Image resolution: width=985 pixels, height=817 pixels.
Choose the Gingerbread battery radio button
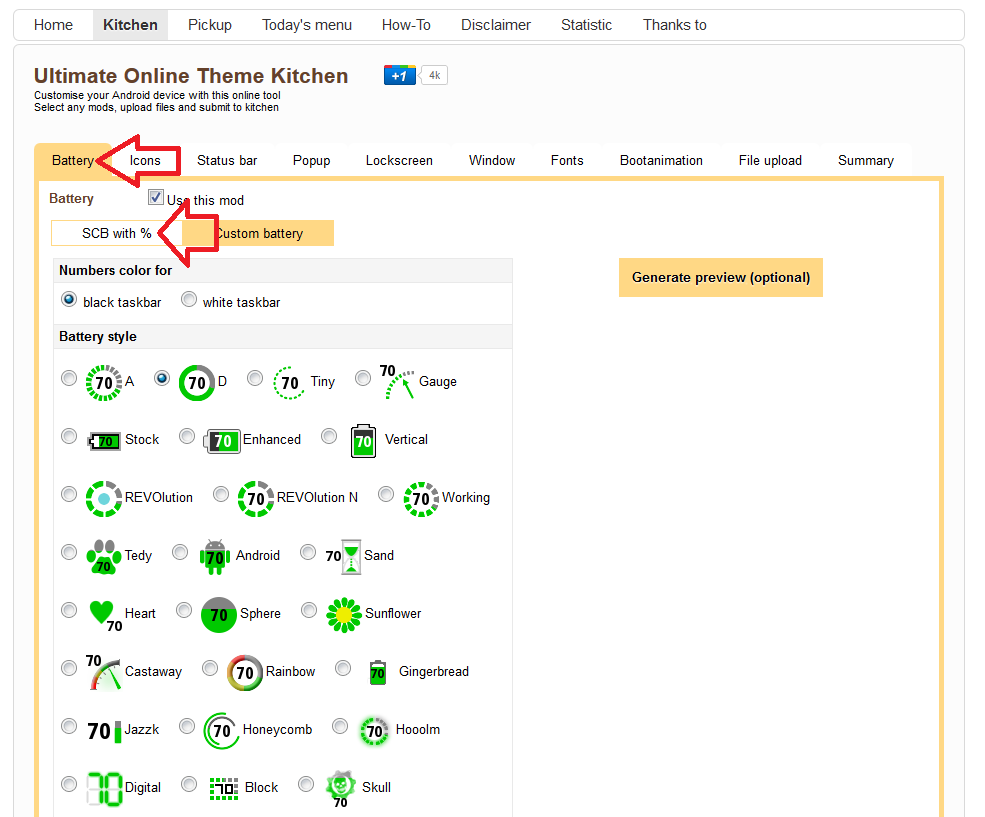(343, 668)
